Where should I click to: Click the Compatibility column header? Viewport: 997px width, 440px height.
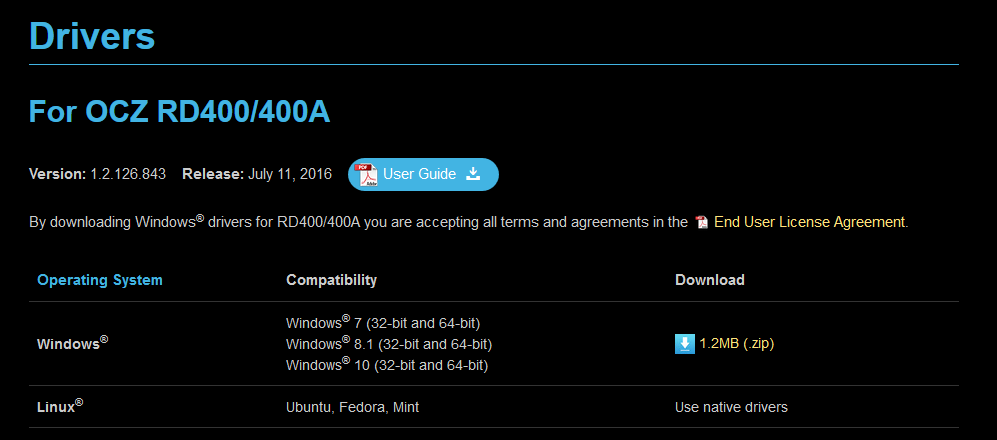coord(331,280)
